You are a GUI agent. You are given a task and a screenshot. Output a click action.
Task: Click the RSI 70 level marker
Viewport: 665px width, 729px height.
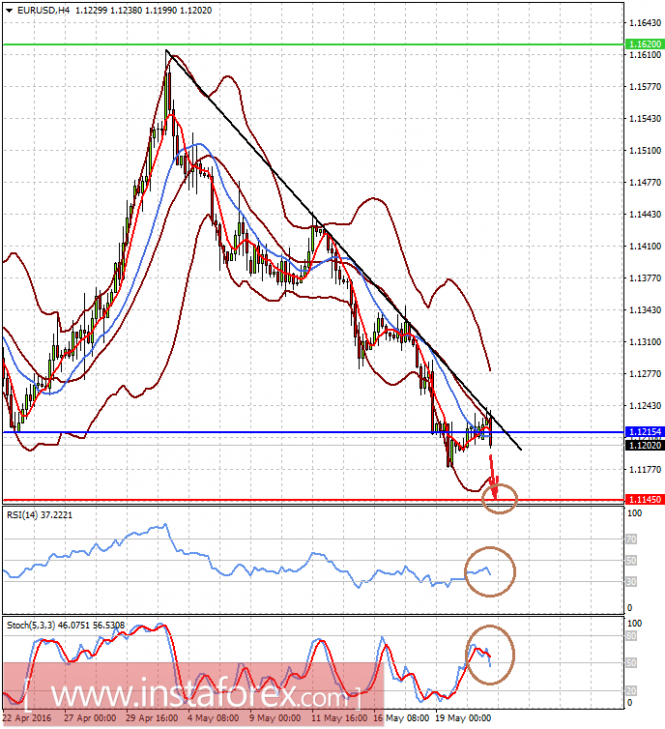[x=631, y=539]
